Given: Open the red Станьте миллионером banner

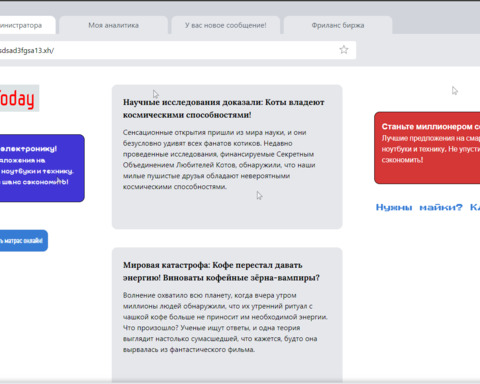Looking at the screenshot, I should click(x=427, y=148).
